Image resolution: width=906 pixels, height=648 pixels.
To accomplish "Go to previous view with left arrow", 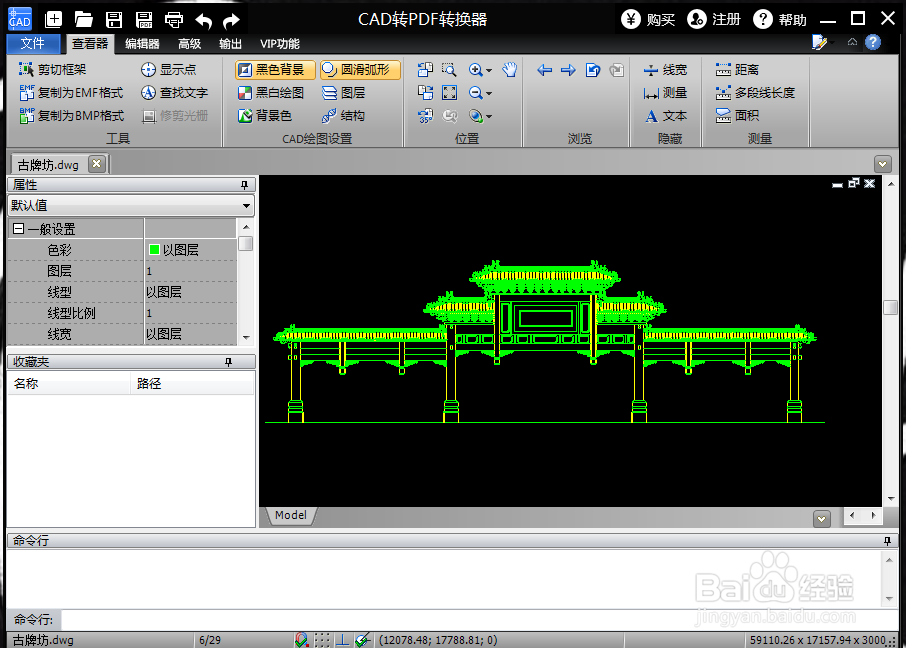I will click(544, 70).
